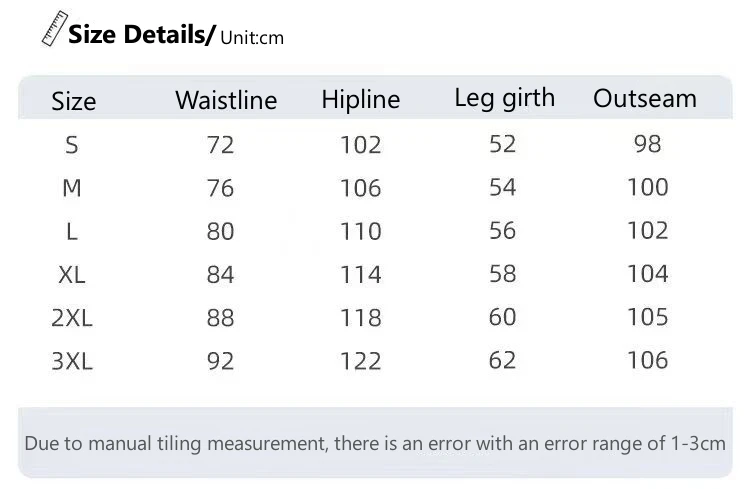Click the L size row label
This screenshot has width=750, height=489.
71,231
